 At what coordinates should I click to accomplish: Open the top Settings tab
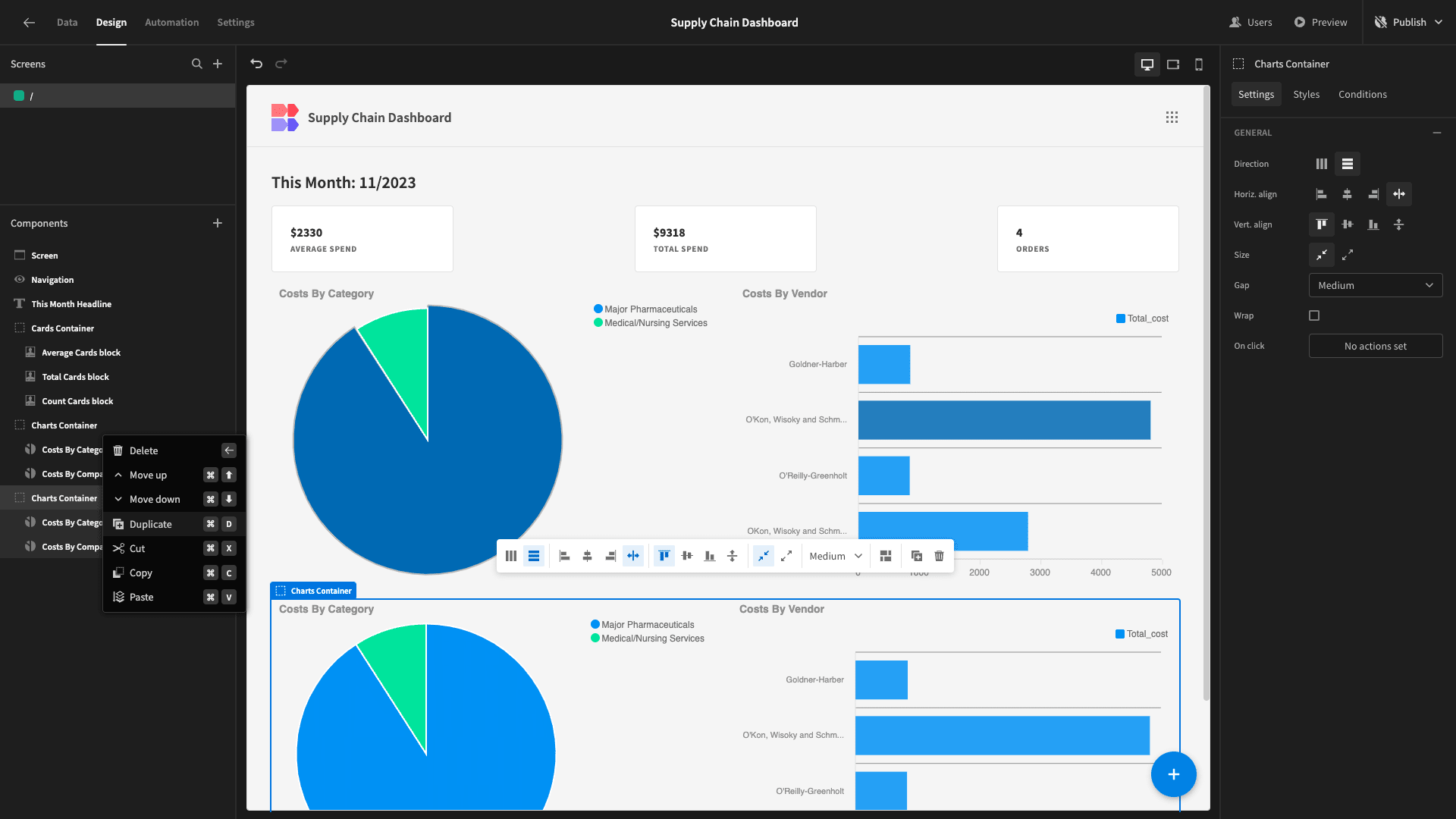point(236,23)
